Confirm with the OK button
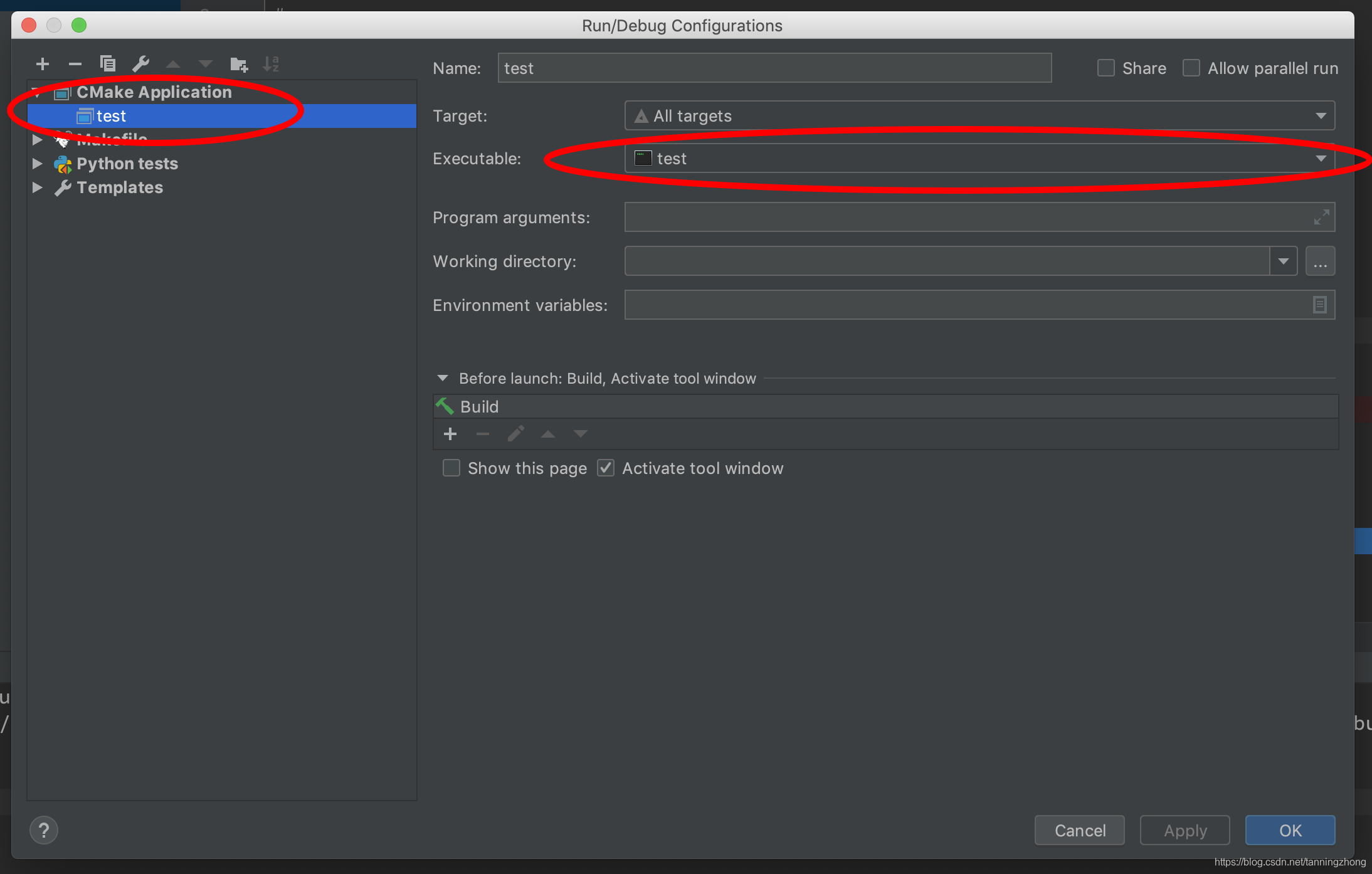 [x=1290, y=831]
